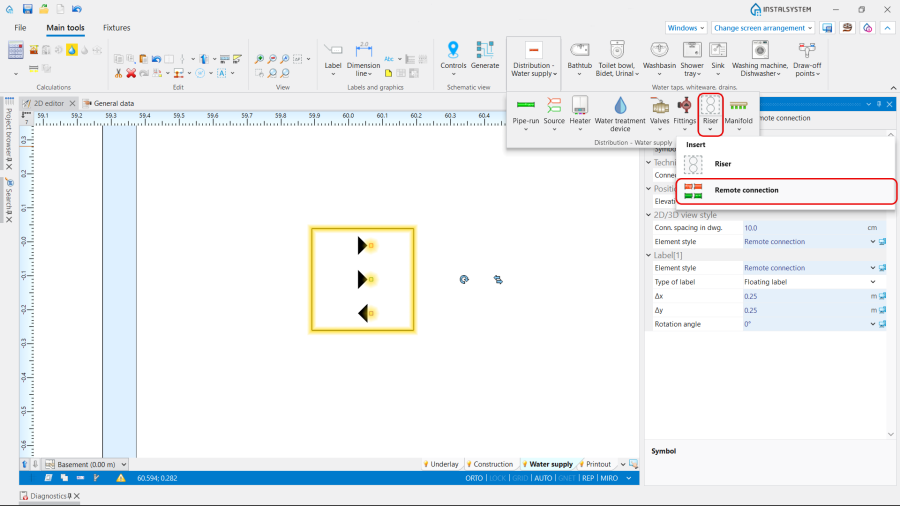Open the Manifold tool
The height and width of the screenshot is (506, 900).
738,108
